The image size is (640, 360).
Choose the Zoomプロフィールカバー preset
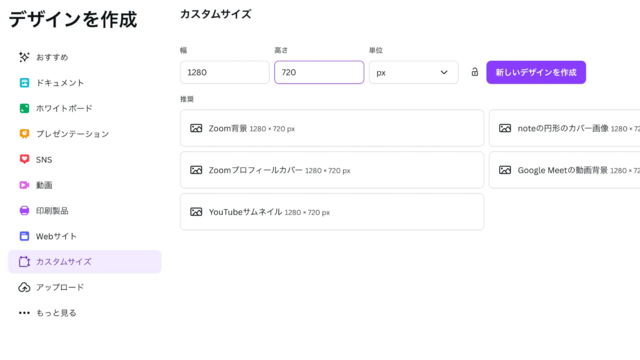point(332,170)
